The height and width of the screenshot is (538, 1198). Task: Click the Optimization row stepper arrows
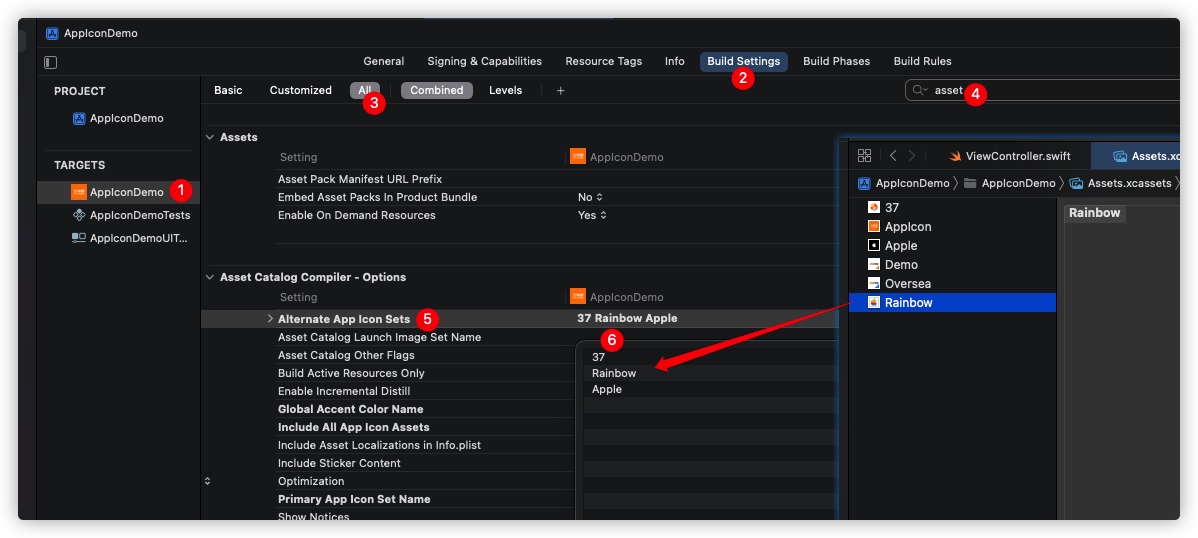click(x=207, y=481)
